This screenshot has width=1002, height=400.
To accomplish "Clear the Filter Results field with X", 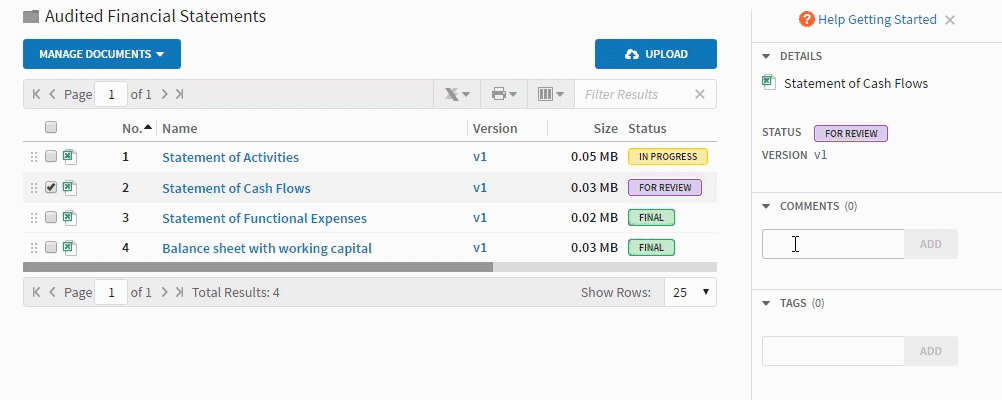I will 700,94.
